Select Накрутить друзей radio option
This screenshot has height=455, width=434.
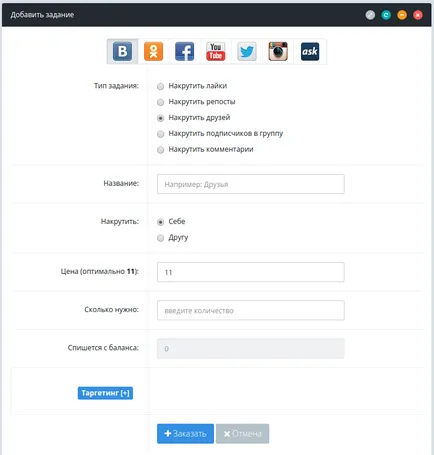coord(160,118)
